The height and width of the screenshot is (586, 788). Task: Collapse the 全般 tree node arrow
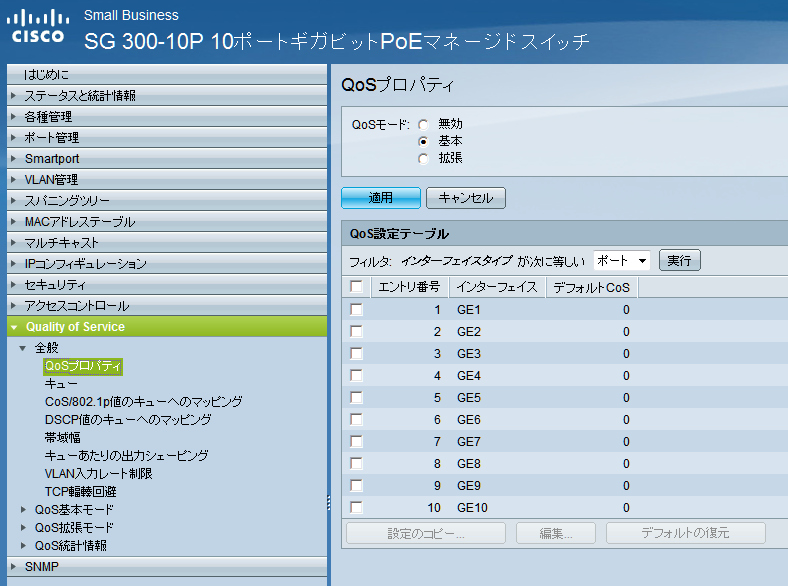tap(23, 348)
